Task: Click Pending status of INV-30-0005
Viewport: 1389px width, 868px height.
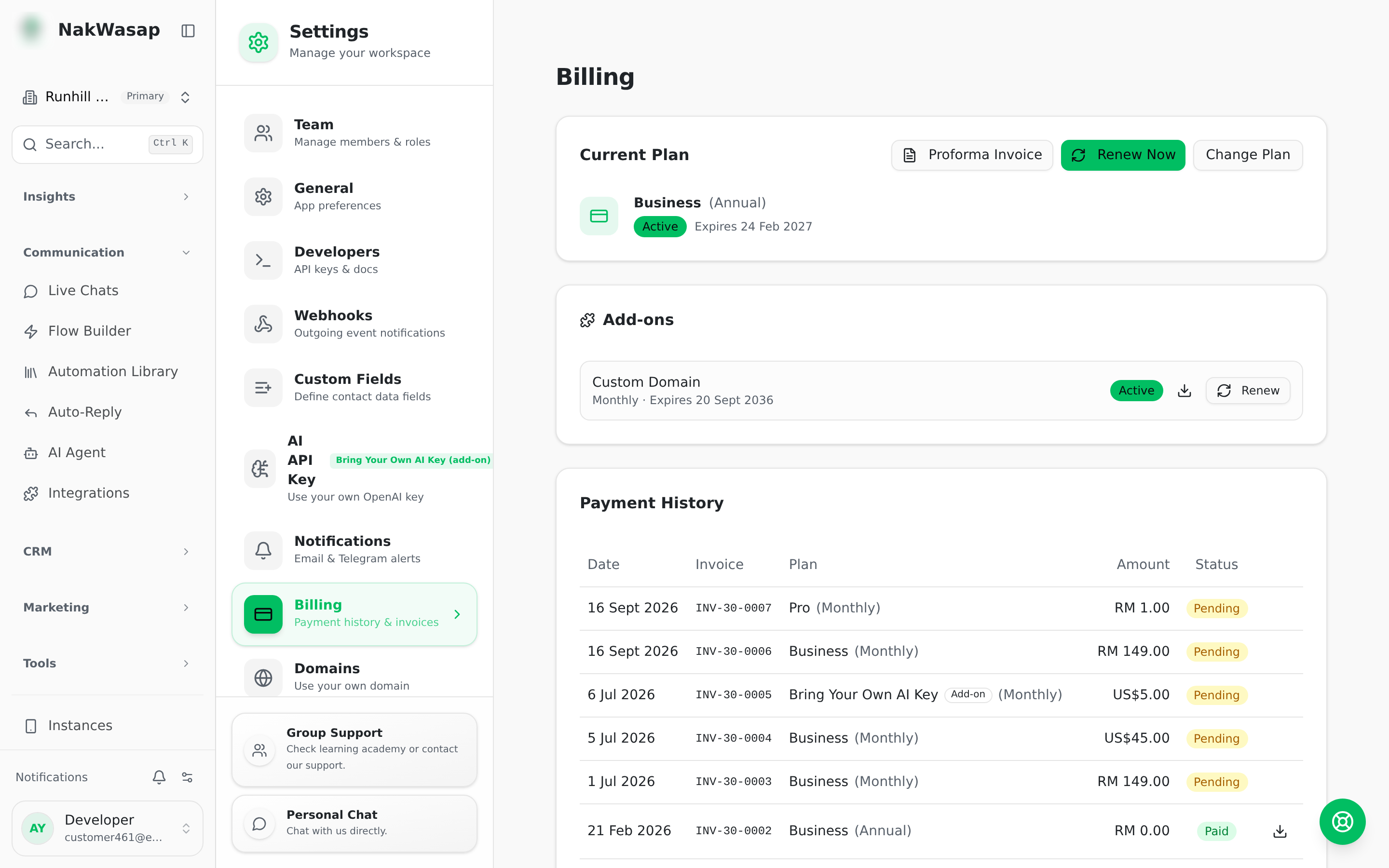Action: (x=1216, y=694)
